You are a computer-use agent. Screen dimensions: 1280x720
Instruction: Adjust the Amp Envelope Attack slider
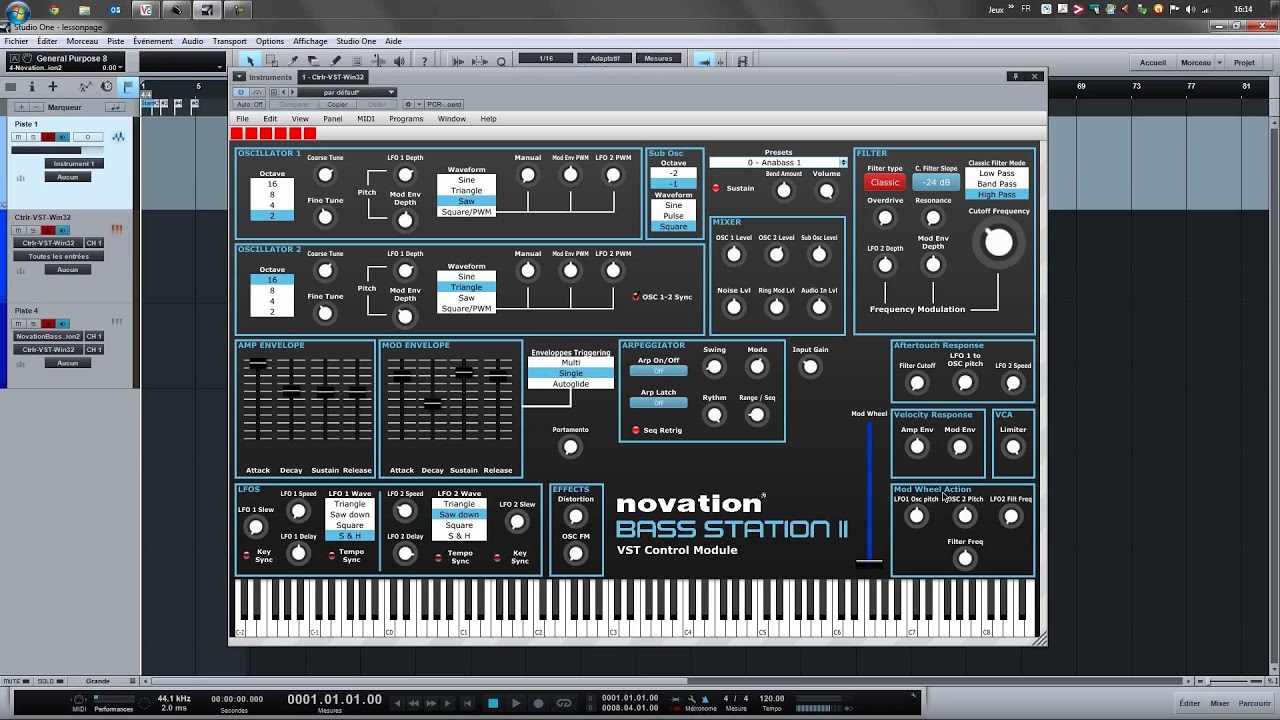pyautogui.click(x=258, y=366)
